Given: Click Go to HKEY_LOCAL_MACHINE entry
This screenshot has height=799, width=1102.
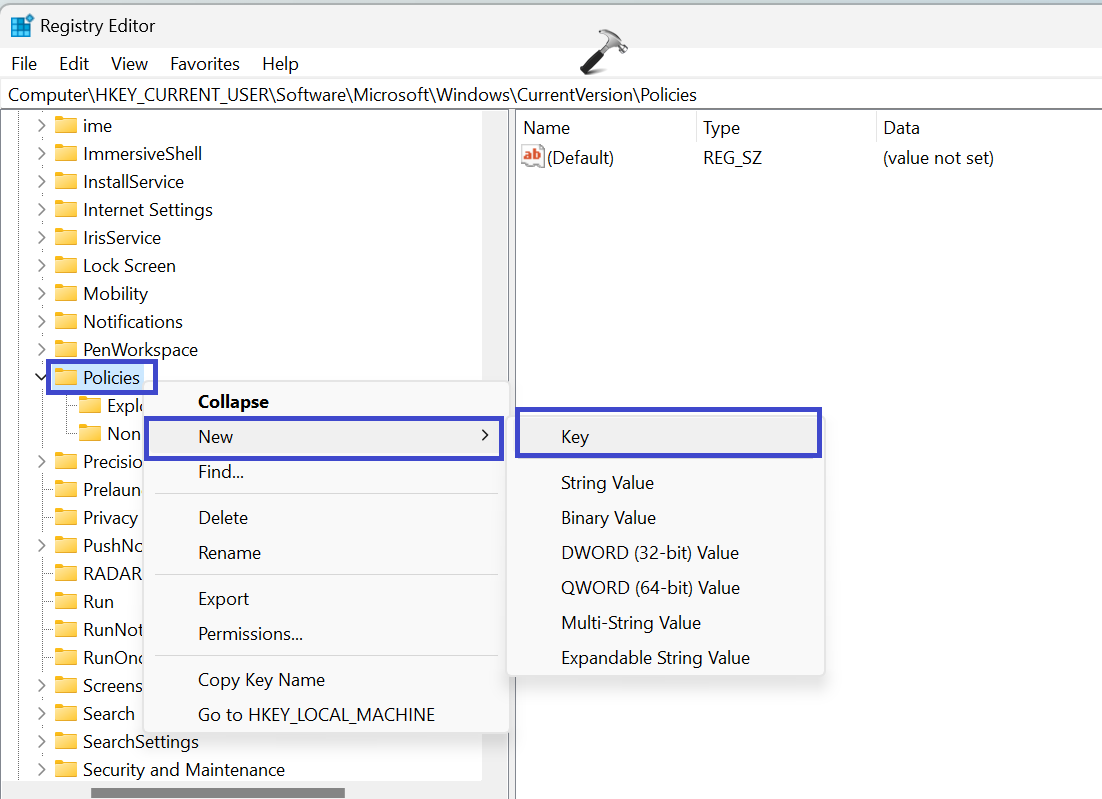Looking at the screenshot, I should tap(316, 714).
